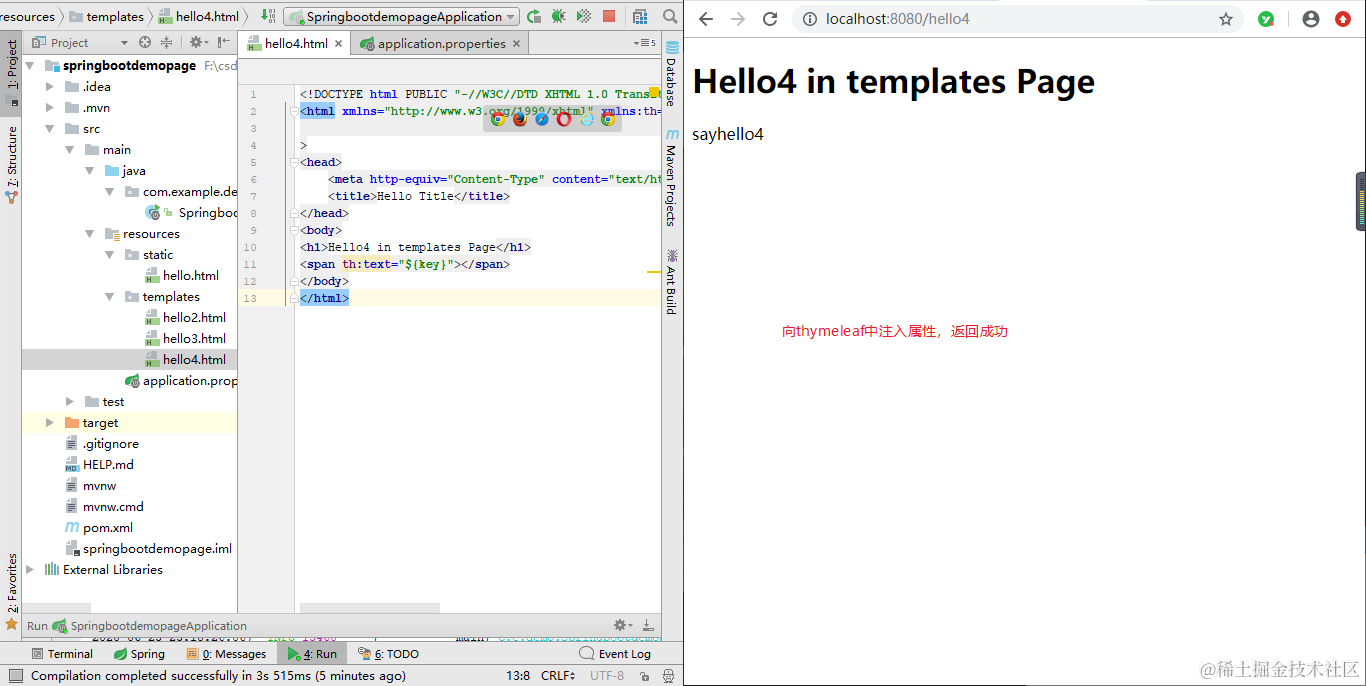Collapse the templates folder arrow

point(110,297)
